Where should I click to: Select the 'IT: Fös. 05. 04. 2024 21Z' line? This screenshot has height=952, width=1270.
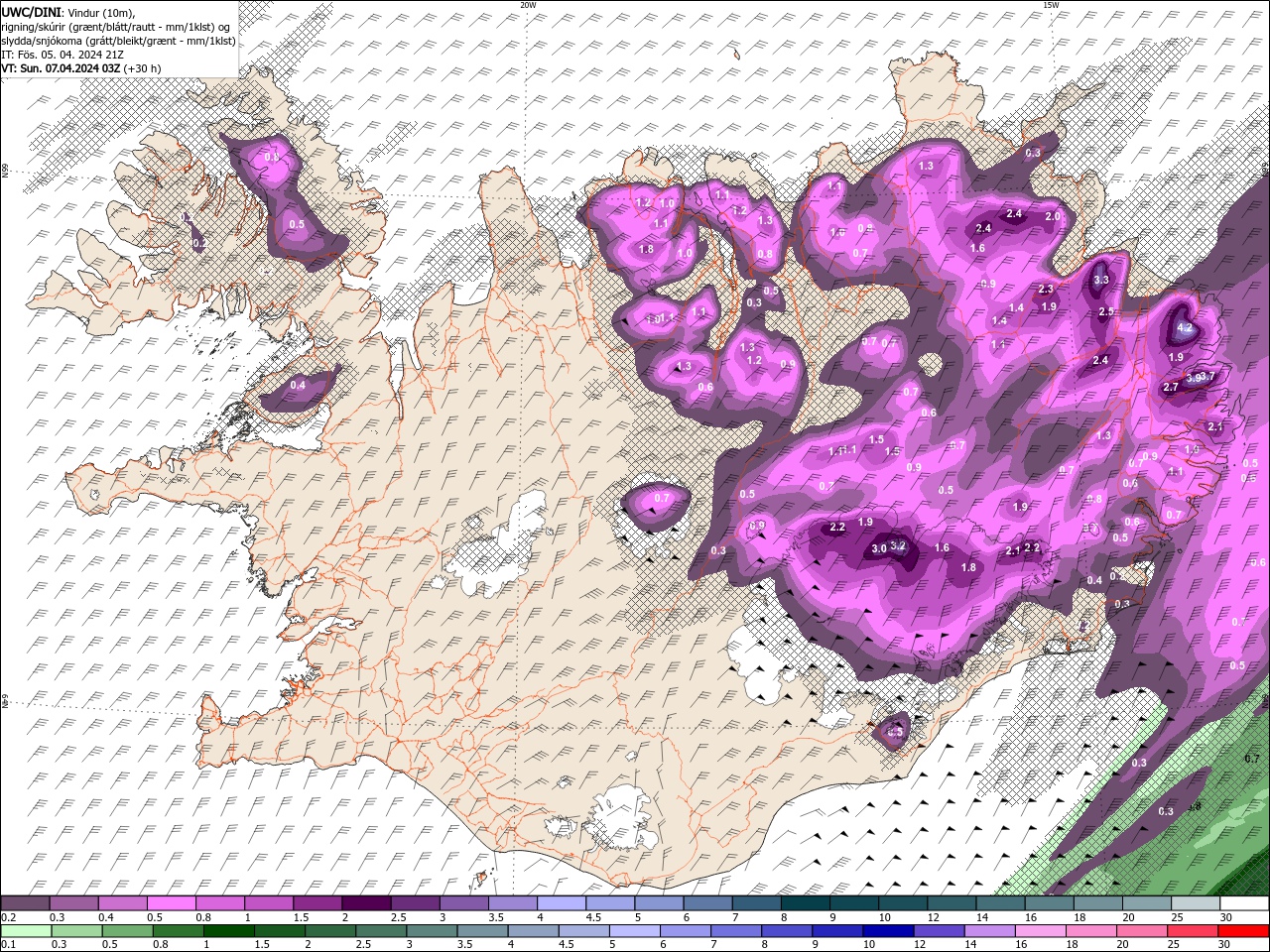pyautogui.click(x=60, y=55)
